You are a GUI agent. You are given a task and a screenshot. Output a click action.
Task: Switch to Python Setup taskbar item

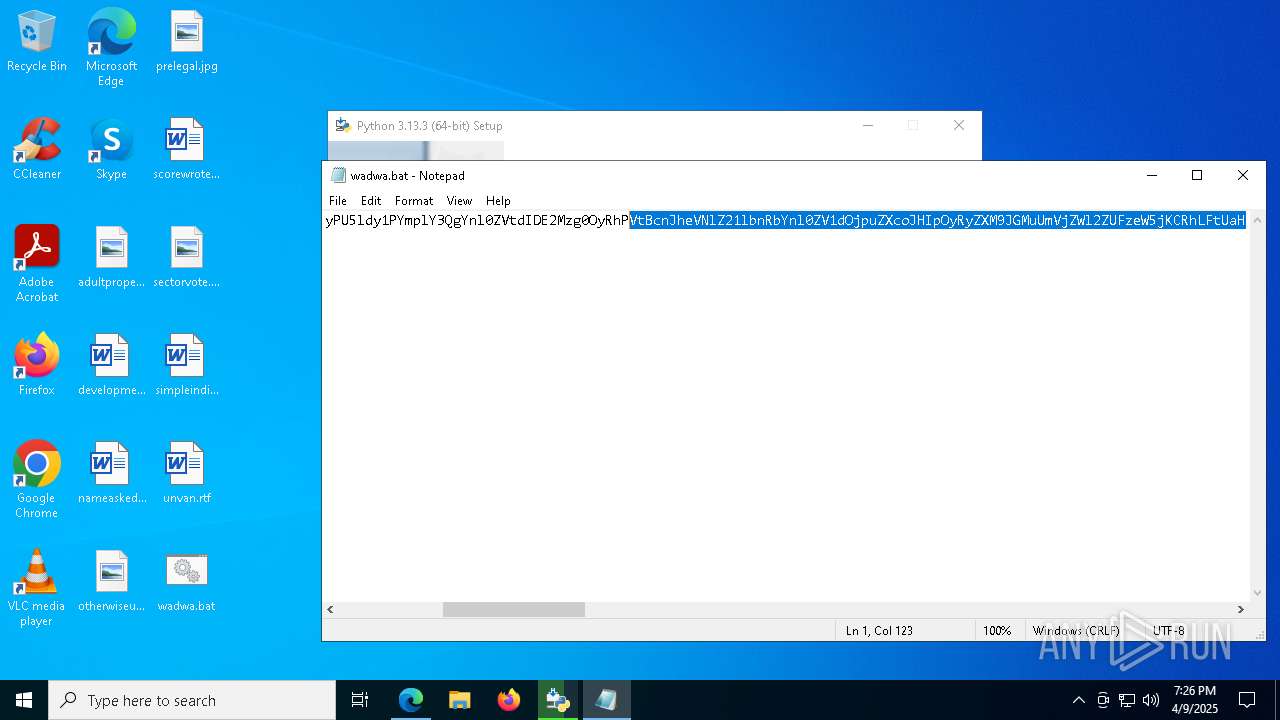(x=558, y=700)
